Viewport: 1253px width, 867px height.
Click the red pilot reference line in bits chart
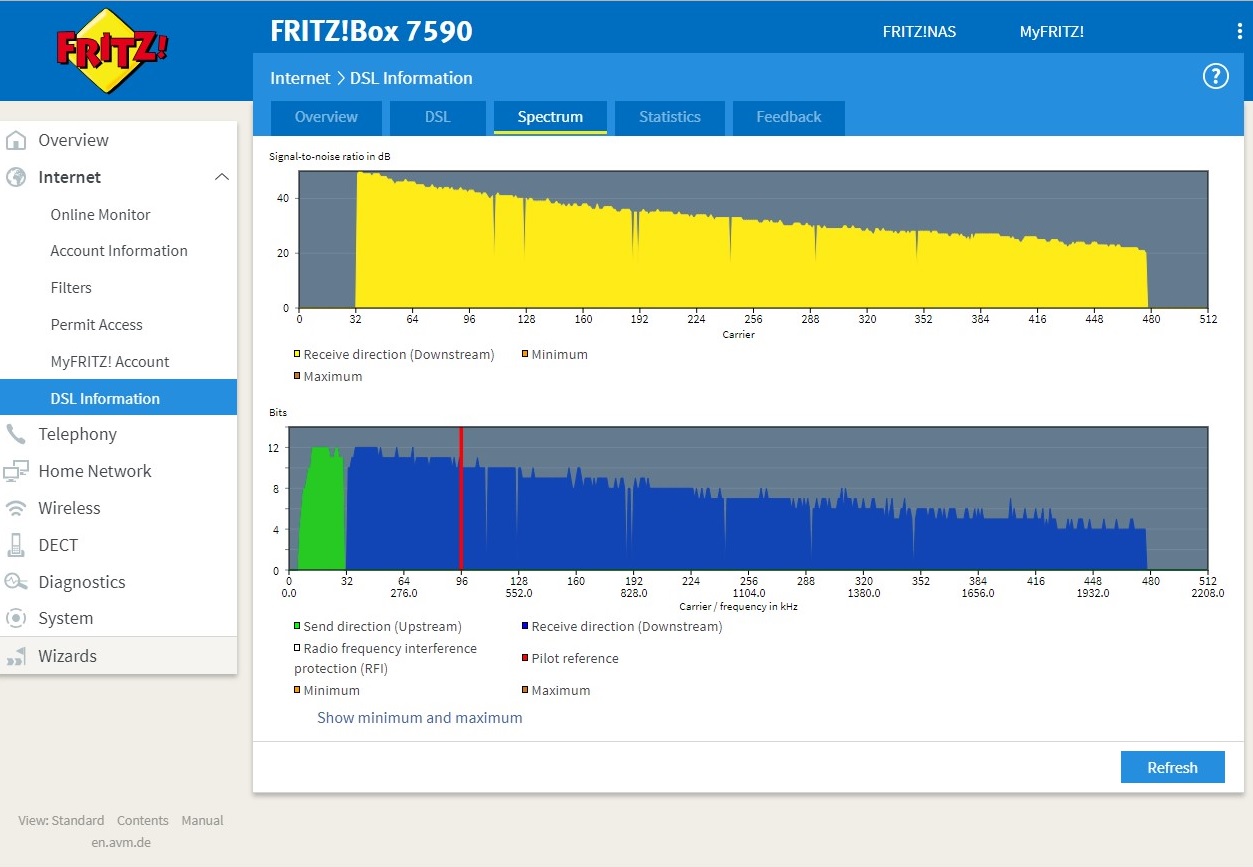click(461, 499)
